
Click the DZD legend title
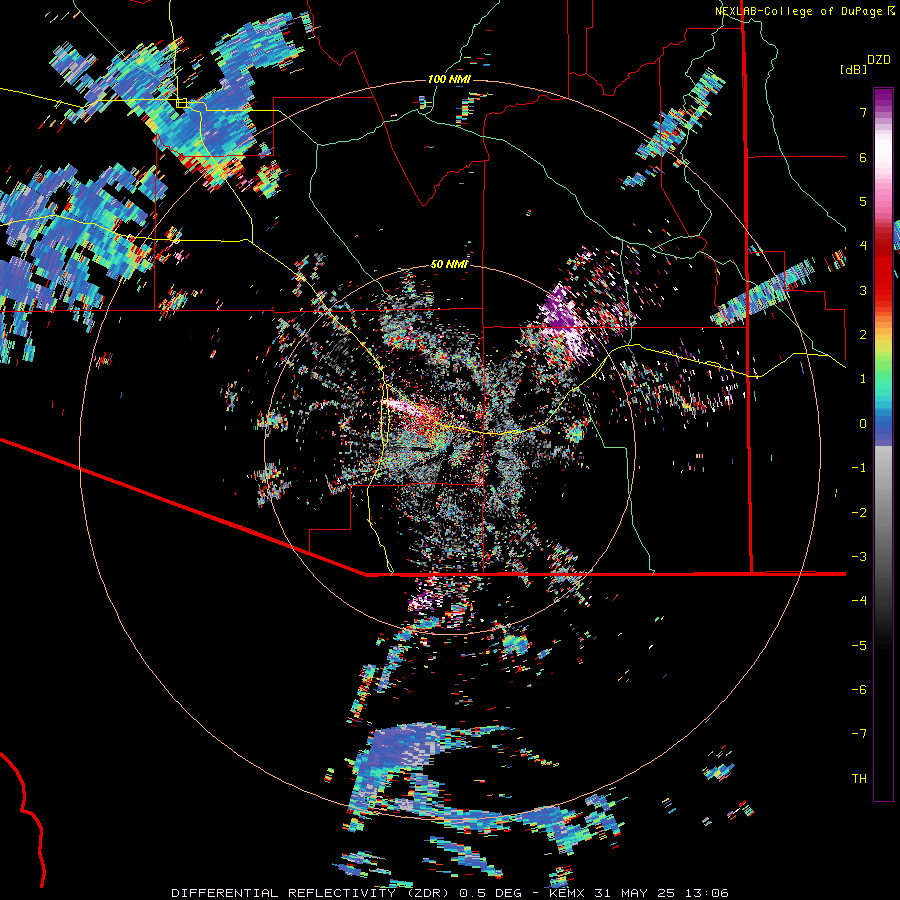click(879, 60)
